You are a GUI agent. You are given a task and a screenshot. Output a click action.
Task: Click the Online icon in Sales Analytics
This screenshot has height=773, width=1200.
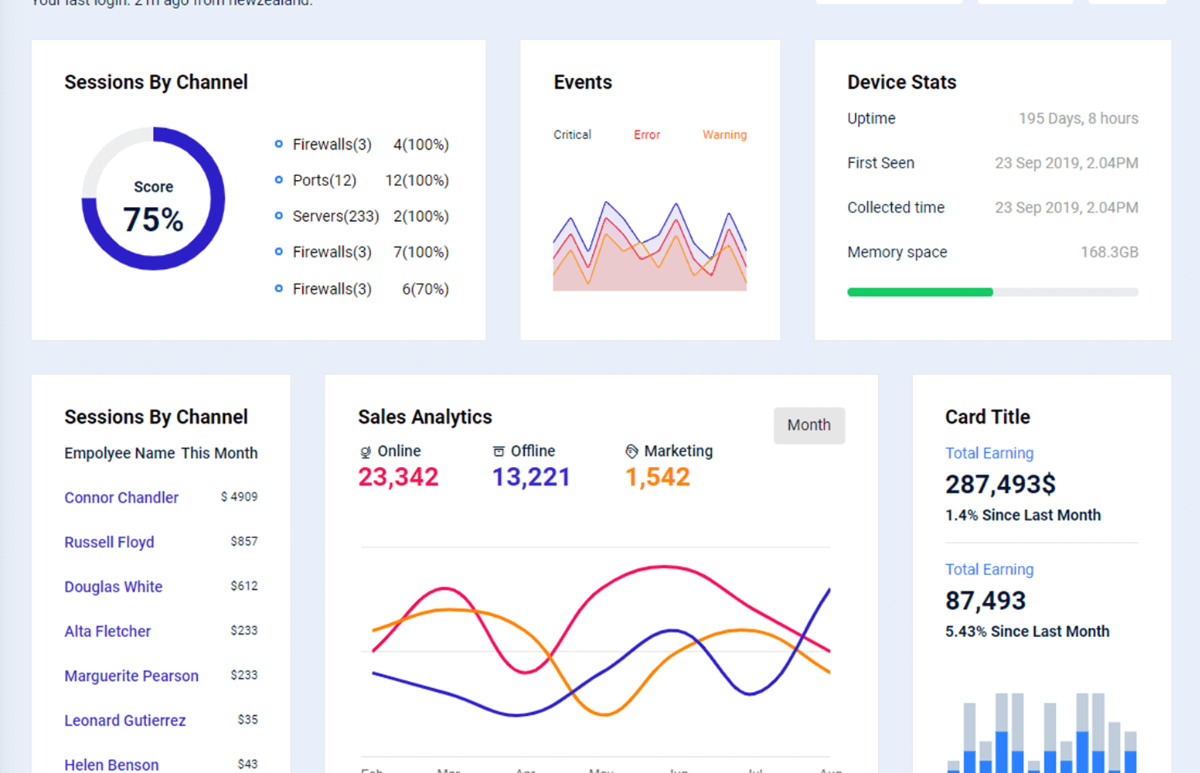(365, 452)
